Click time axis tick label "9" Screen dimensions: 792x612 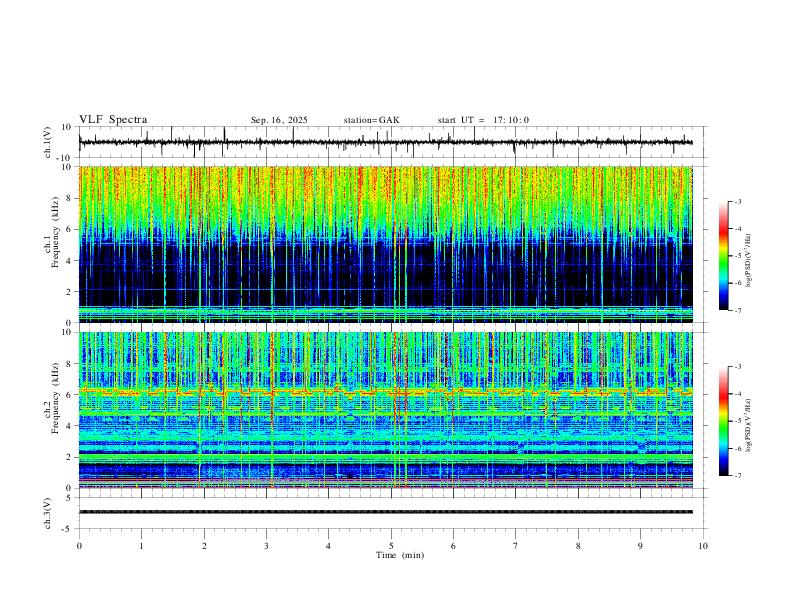[640, 546]
